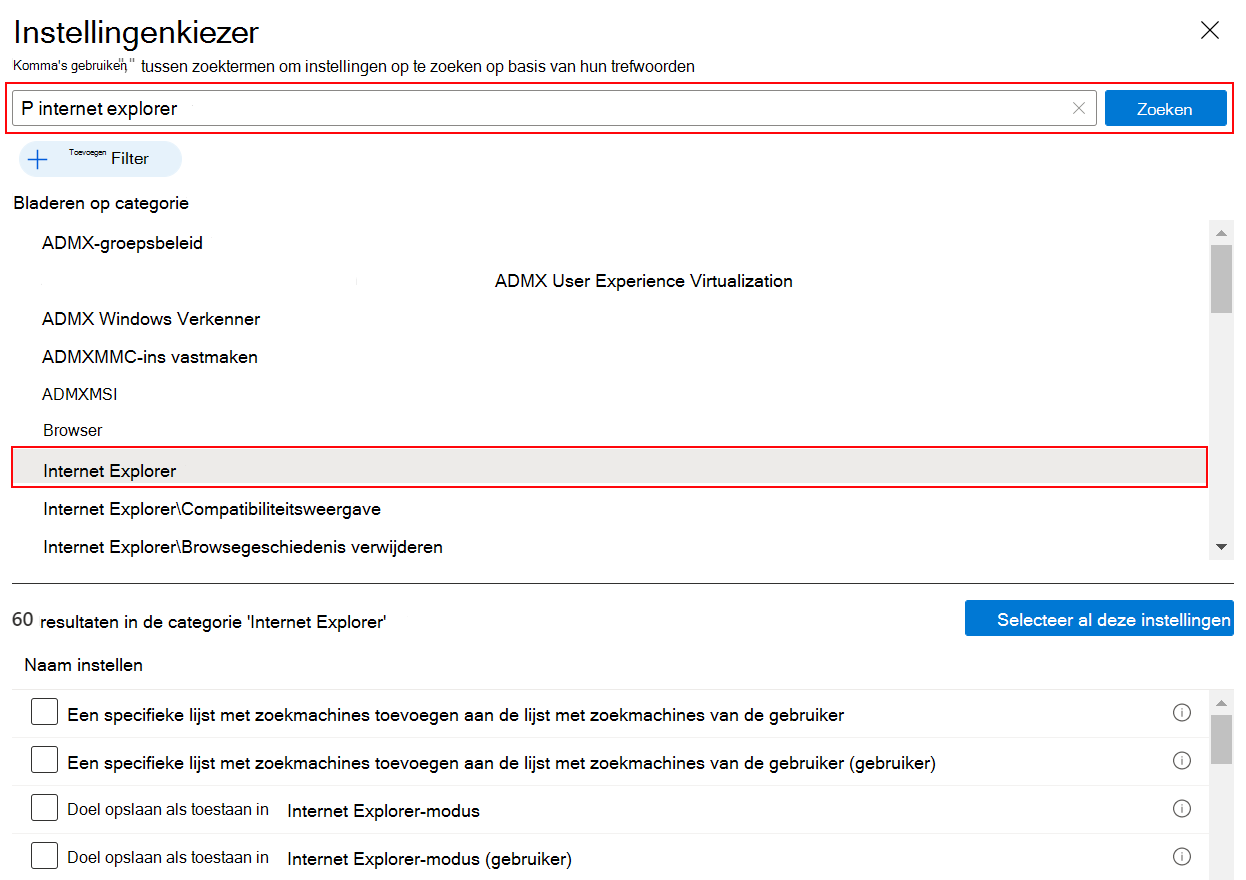This screenshot has width=1246, height=880.
Task: Select ADMX-groepsbeleid category
Action: point(122,243)
